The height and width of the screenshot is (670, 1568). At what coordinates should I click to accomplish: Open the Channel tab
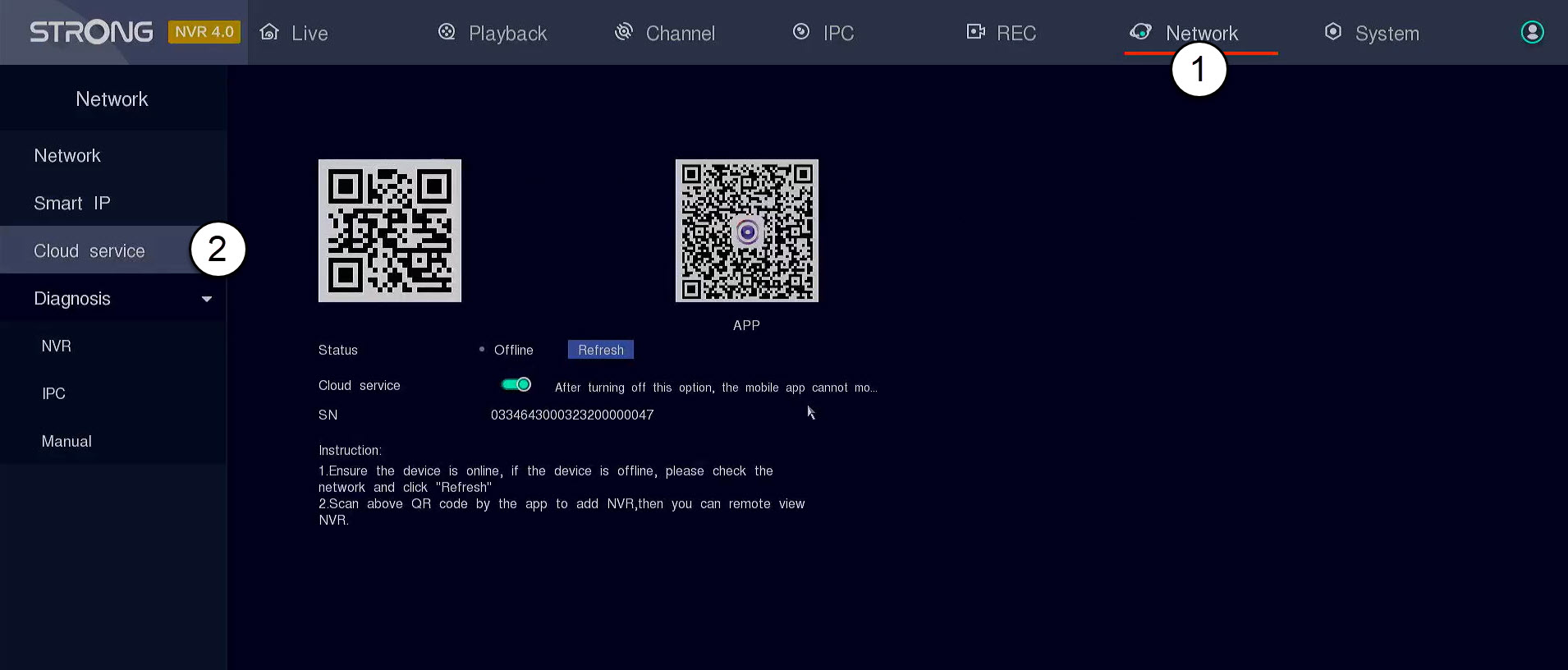coord(665,33)
